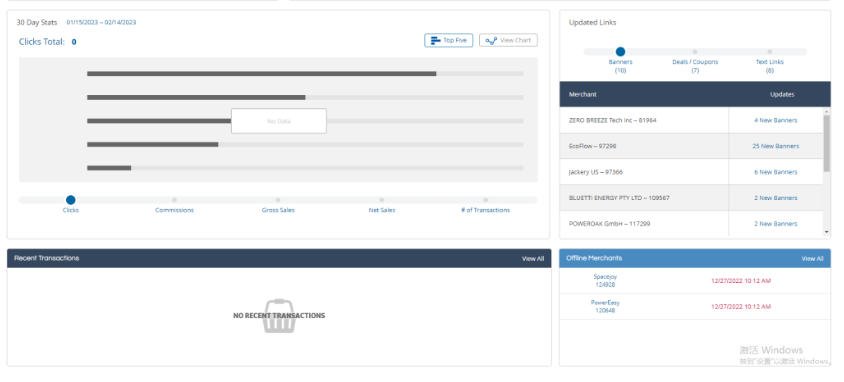Click the 30 Day Stats heading
844x382 pixels.
coord(37,23)
